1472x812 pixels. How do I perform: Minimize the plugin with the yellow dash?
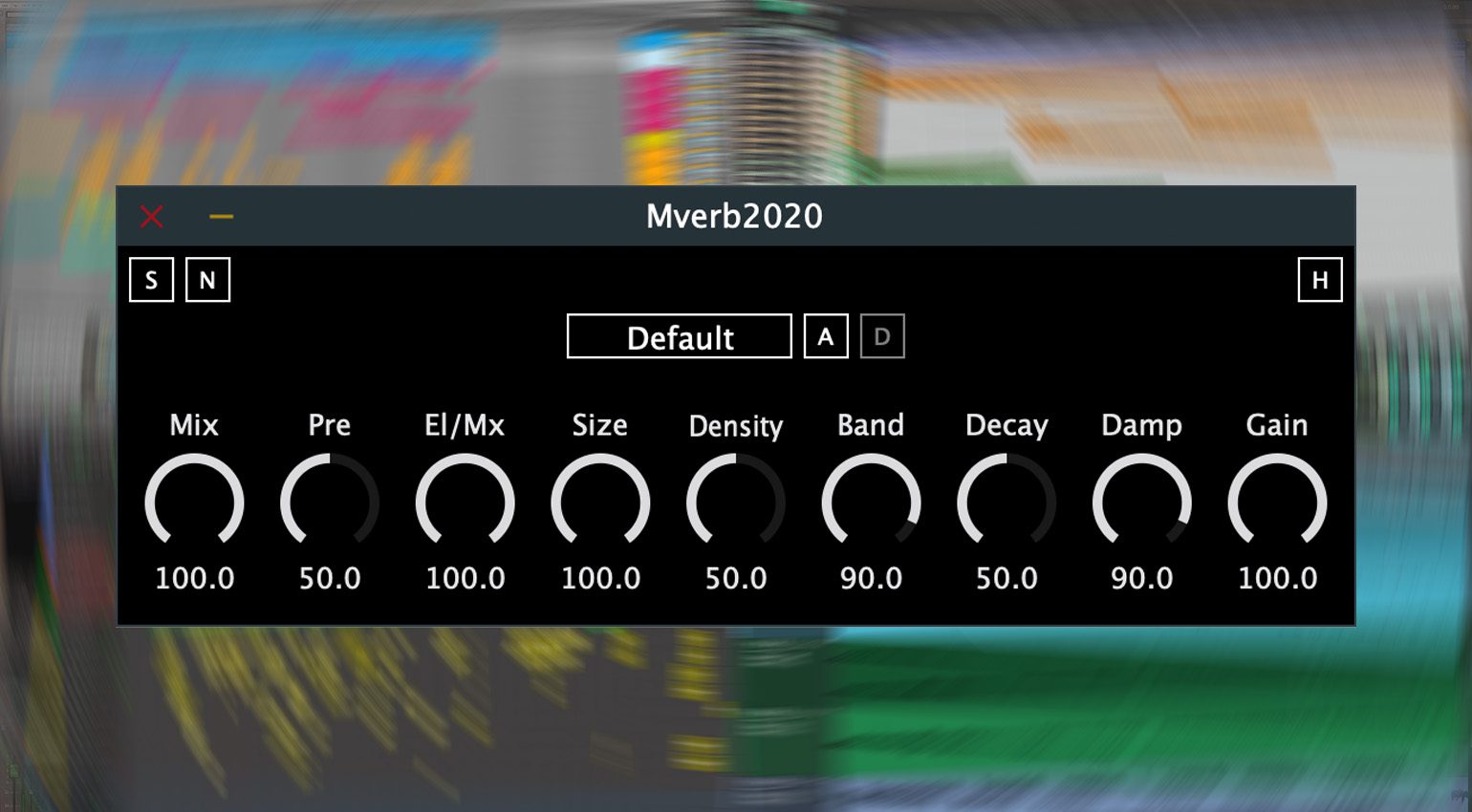coord(221,217)
